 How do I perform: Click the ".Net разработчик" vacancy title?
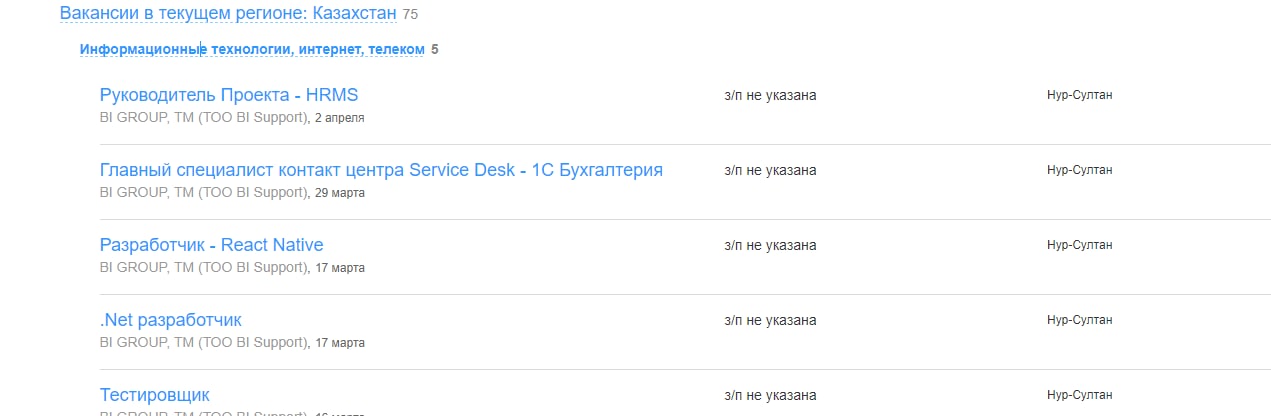coord(171,320)
